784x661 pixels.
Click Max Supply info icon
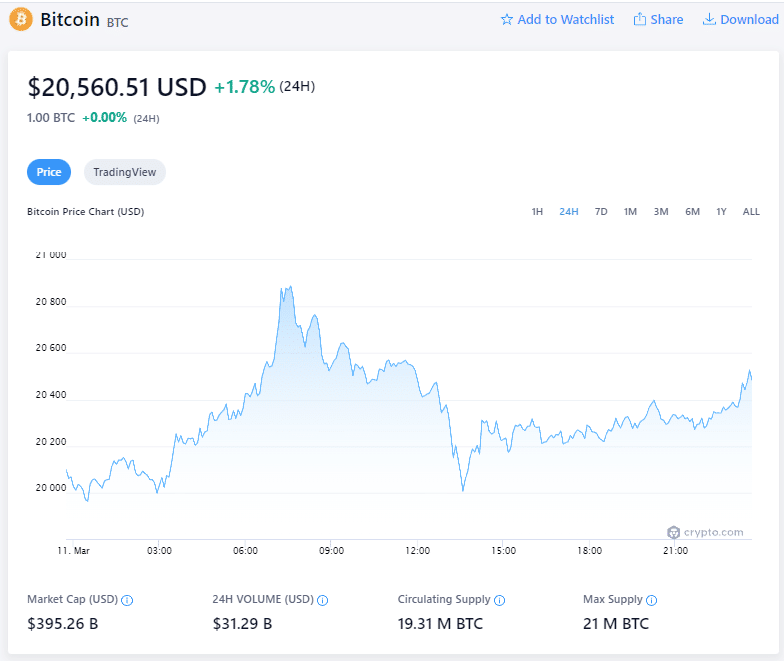pos(652,600)
